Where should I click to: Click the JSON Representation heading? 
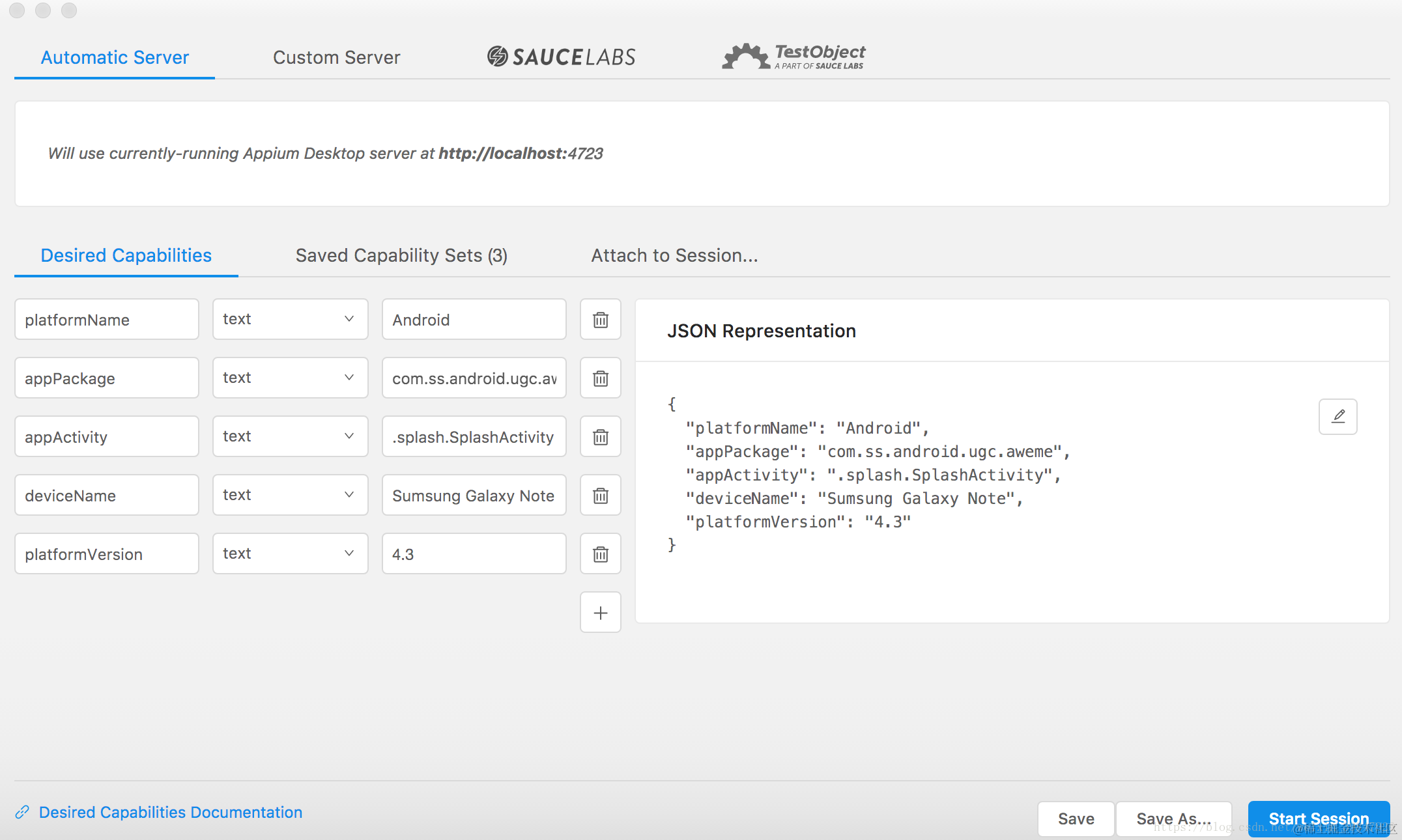pos(761,331)
